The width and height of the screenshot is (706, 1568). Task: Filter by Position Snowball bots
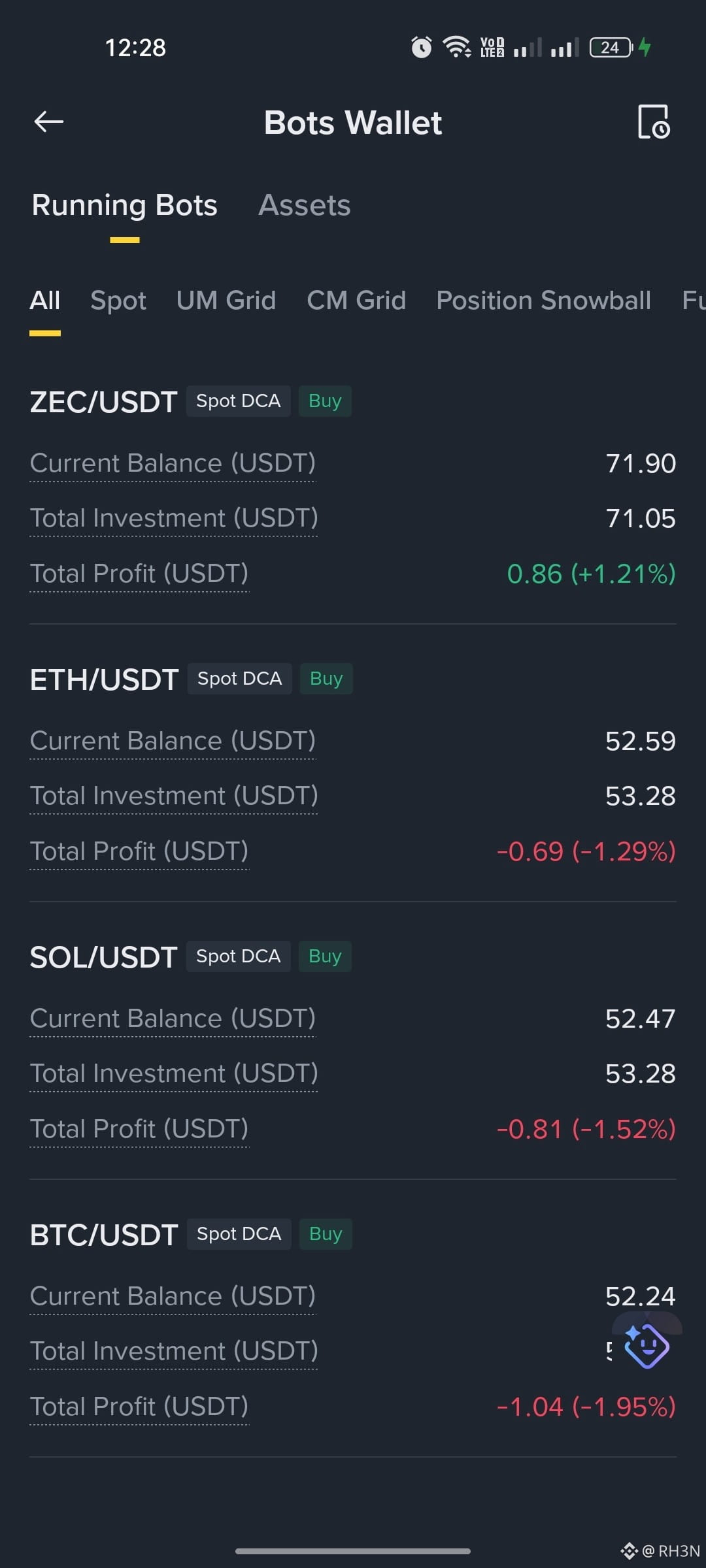[543, 301]
